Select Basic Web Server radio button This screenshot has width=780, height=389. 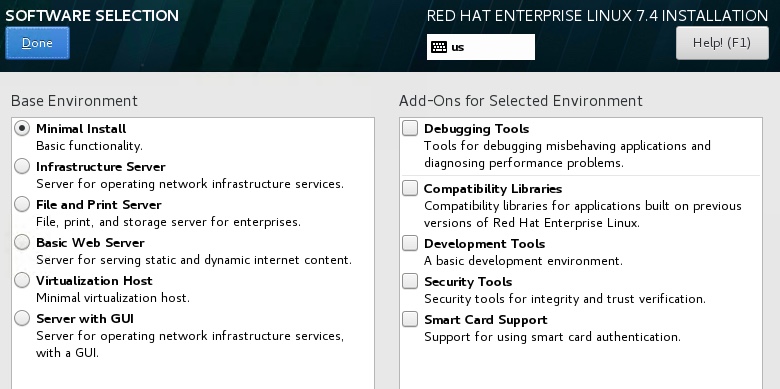click(22, 242)
